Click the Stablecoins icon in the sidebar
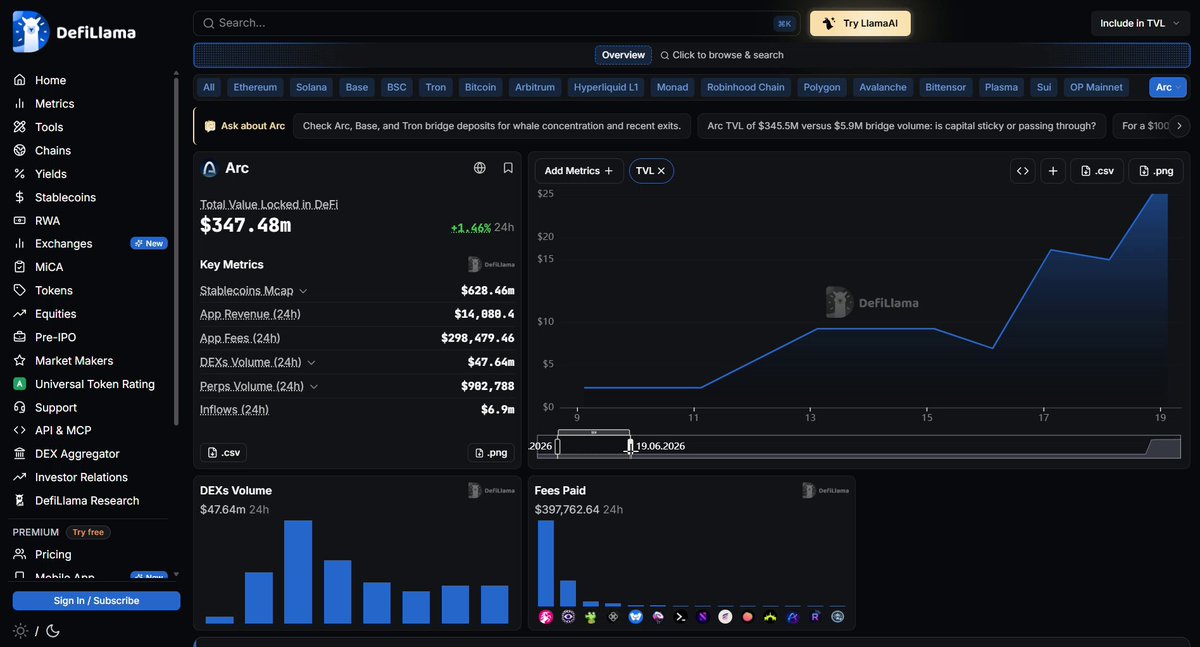 tap(19, 197)
